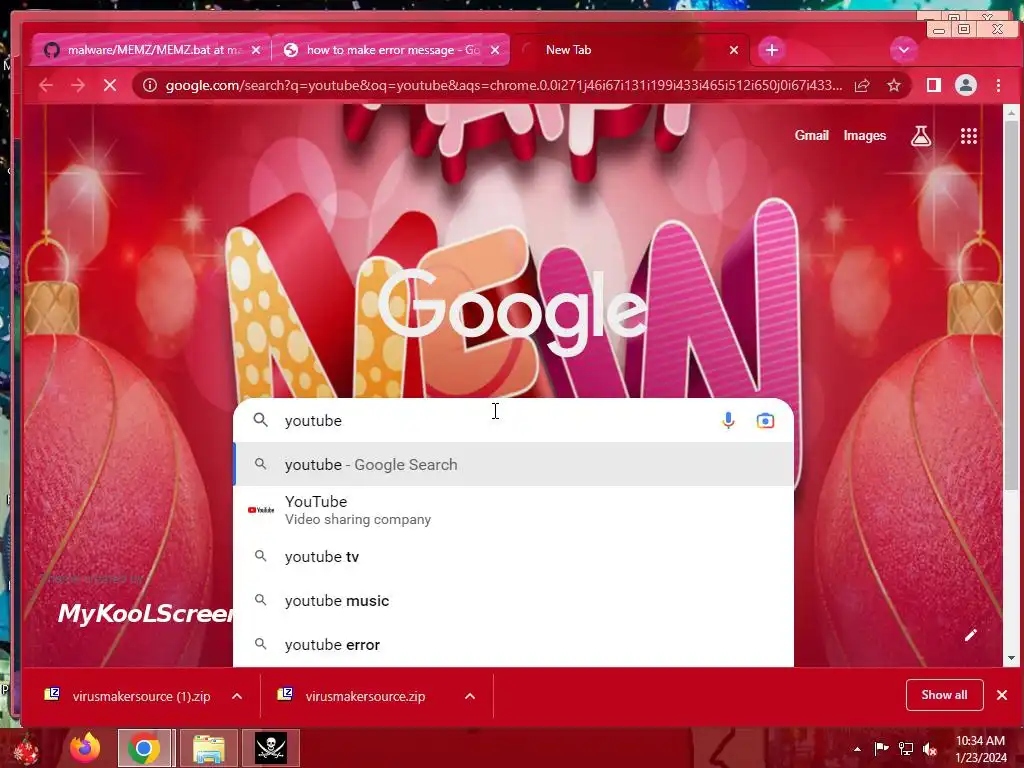The image size is (1024, 768).
Task: Customize this page pencil icon
Action: click(x=971, y=635)
